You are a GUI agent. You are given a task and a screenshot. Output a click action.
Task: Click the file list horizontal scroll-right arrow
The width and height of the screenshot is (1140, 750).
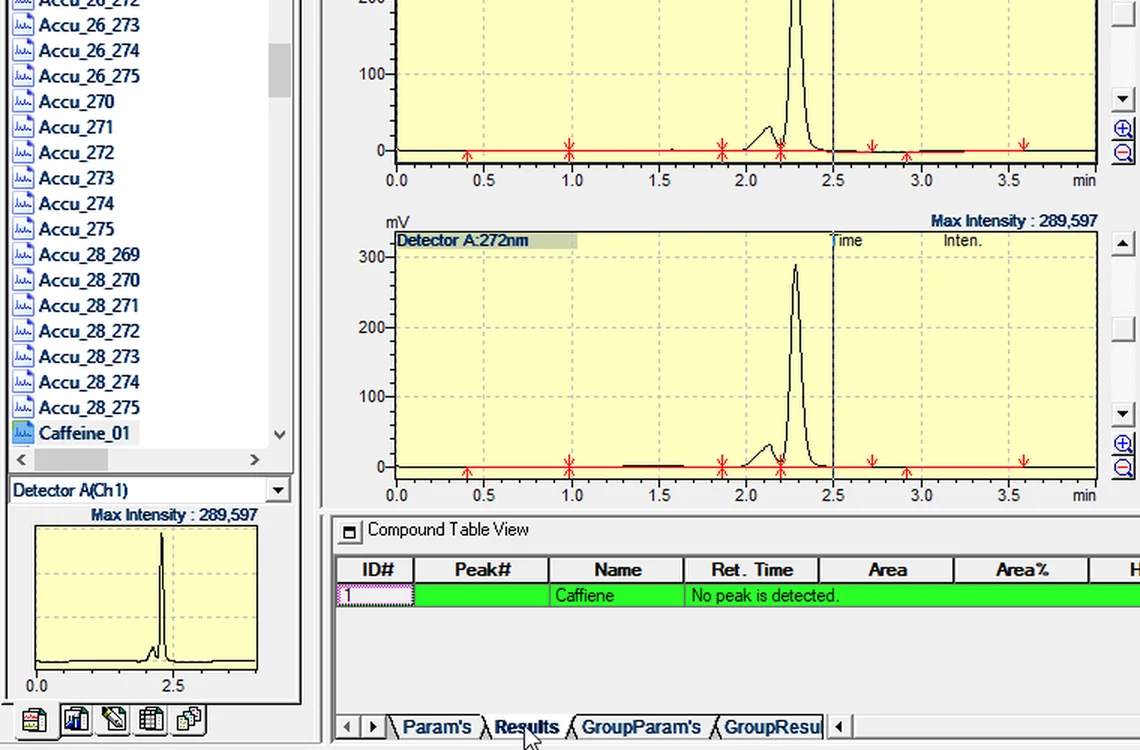click(254, 460)
